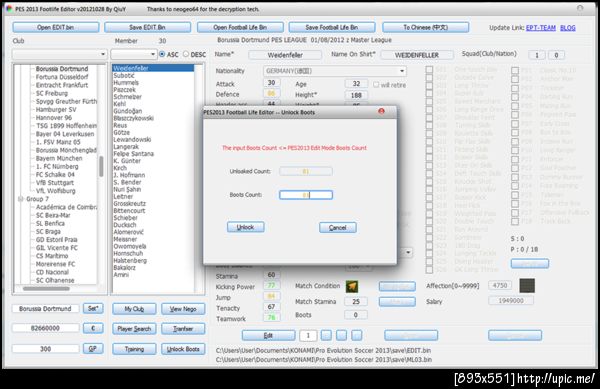
Task: Tick the GK Long Throw checkbox
Action: point(429,270)
